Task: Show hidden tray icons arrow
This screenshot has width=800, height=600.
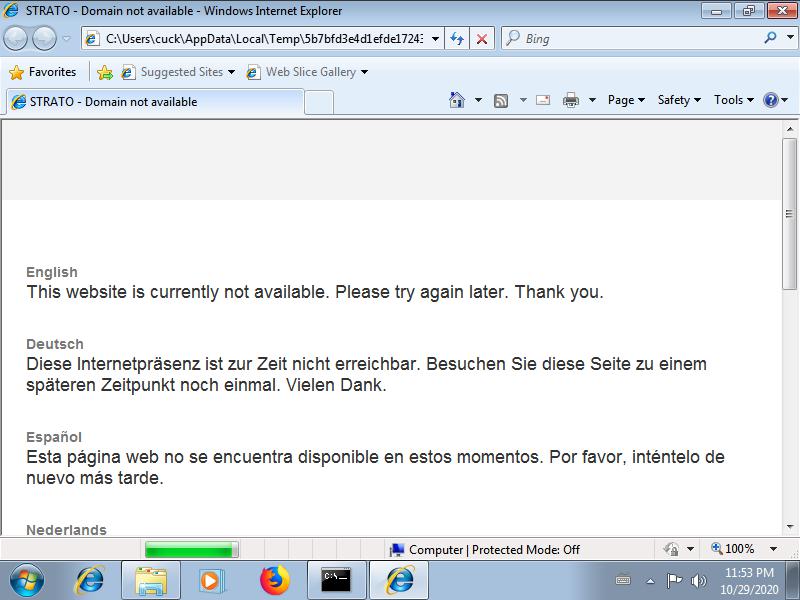Action: point(651,581)
